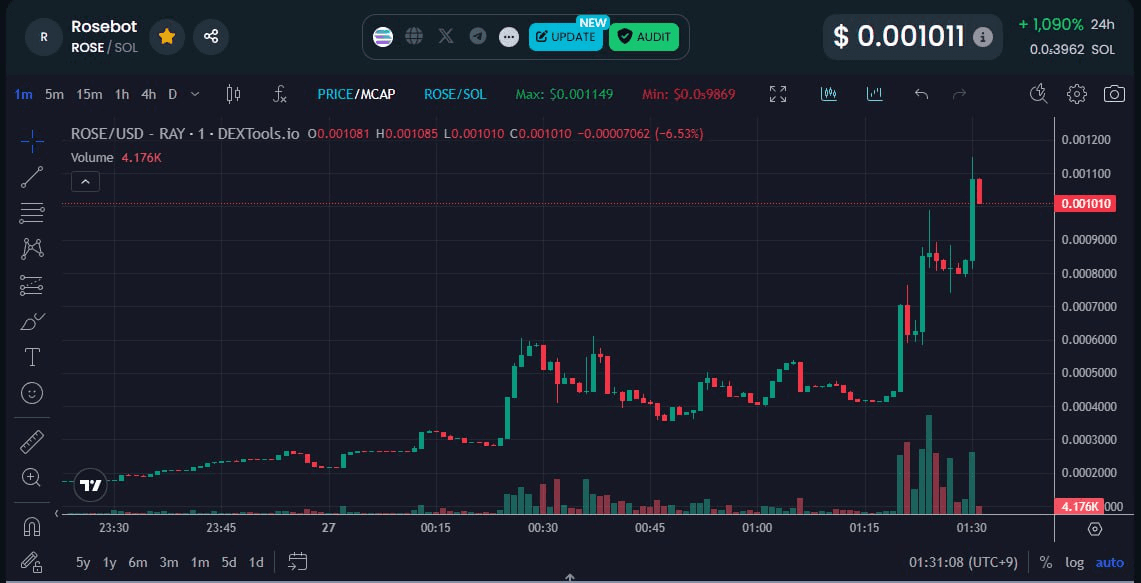Toggle the magnet snap mode
The image size is (1141, 583).
32,526
